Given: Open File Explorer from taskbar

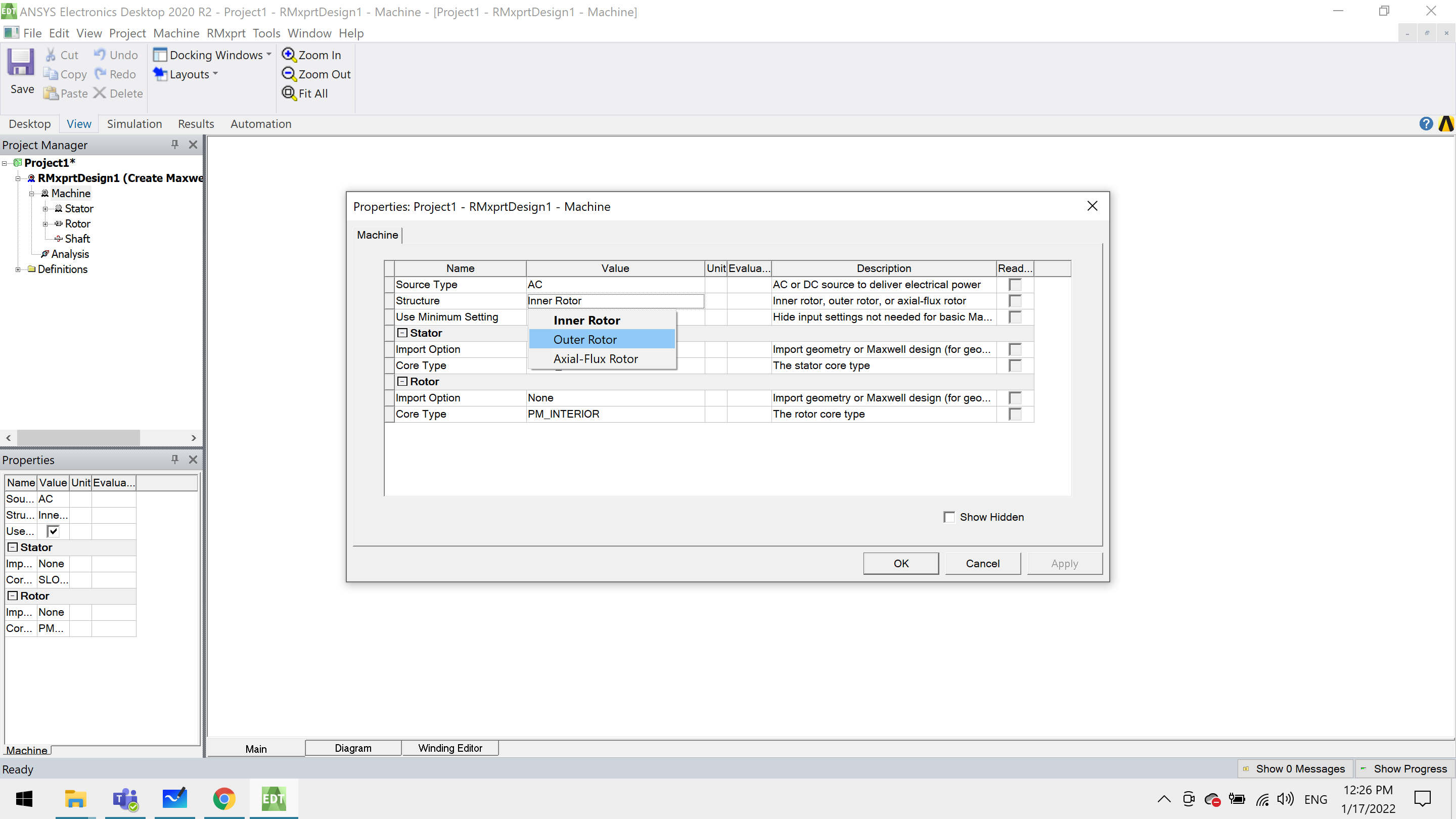Looking at the screenshot, I should [x=75, y=799].
